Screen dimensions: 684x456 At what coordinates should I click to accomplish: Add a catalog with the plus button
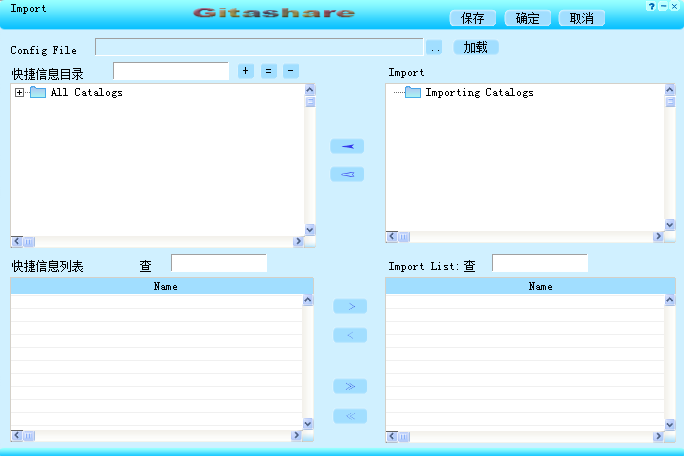[246, 71]
